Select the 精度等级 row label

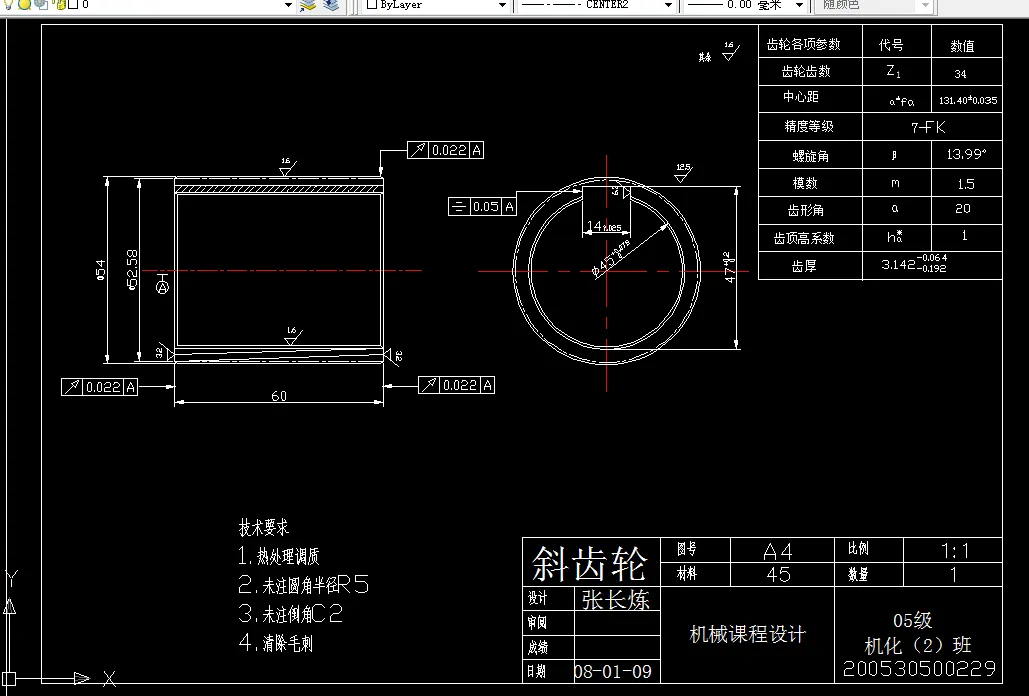point(808,126)
